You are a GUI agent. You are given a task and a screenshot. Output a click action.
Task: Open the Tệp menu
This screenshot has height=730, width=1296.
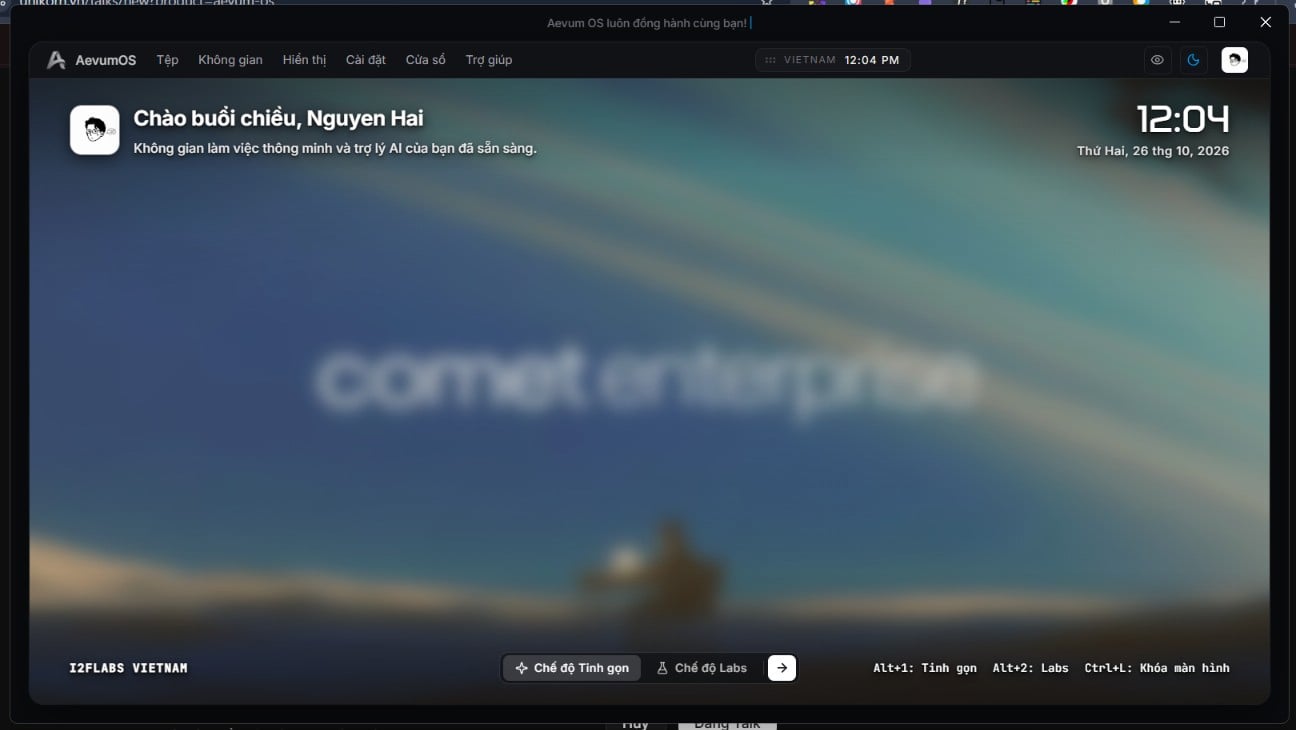pyautogui.click(x=167, y=60)
